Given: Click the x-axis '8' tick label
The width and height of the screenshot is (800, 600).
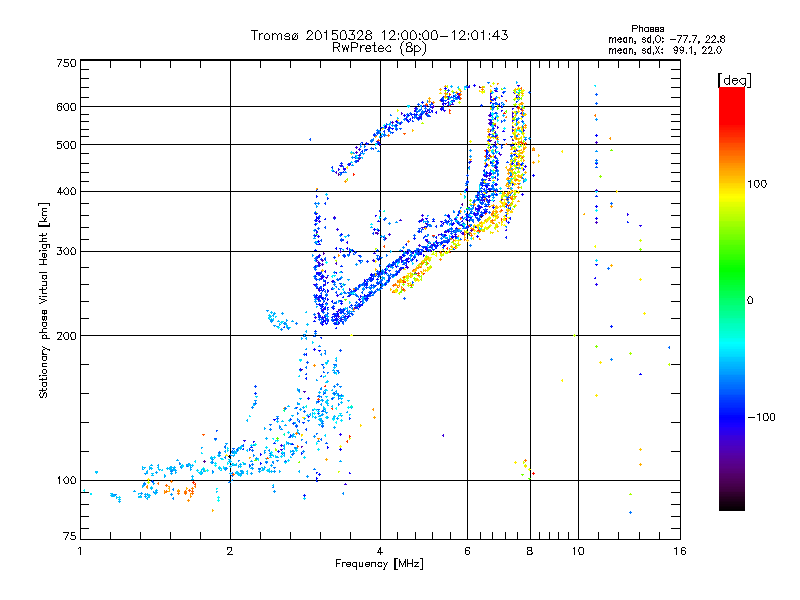Looking at the screenshot, I should coord(530,551).
